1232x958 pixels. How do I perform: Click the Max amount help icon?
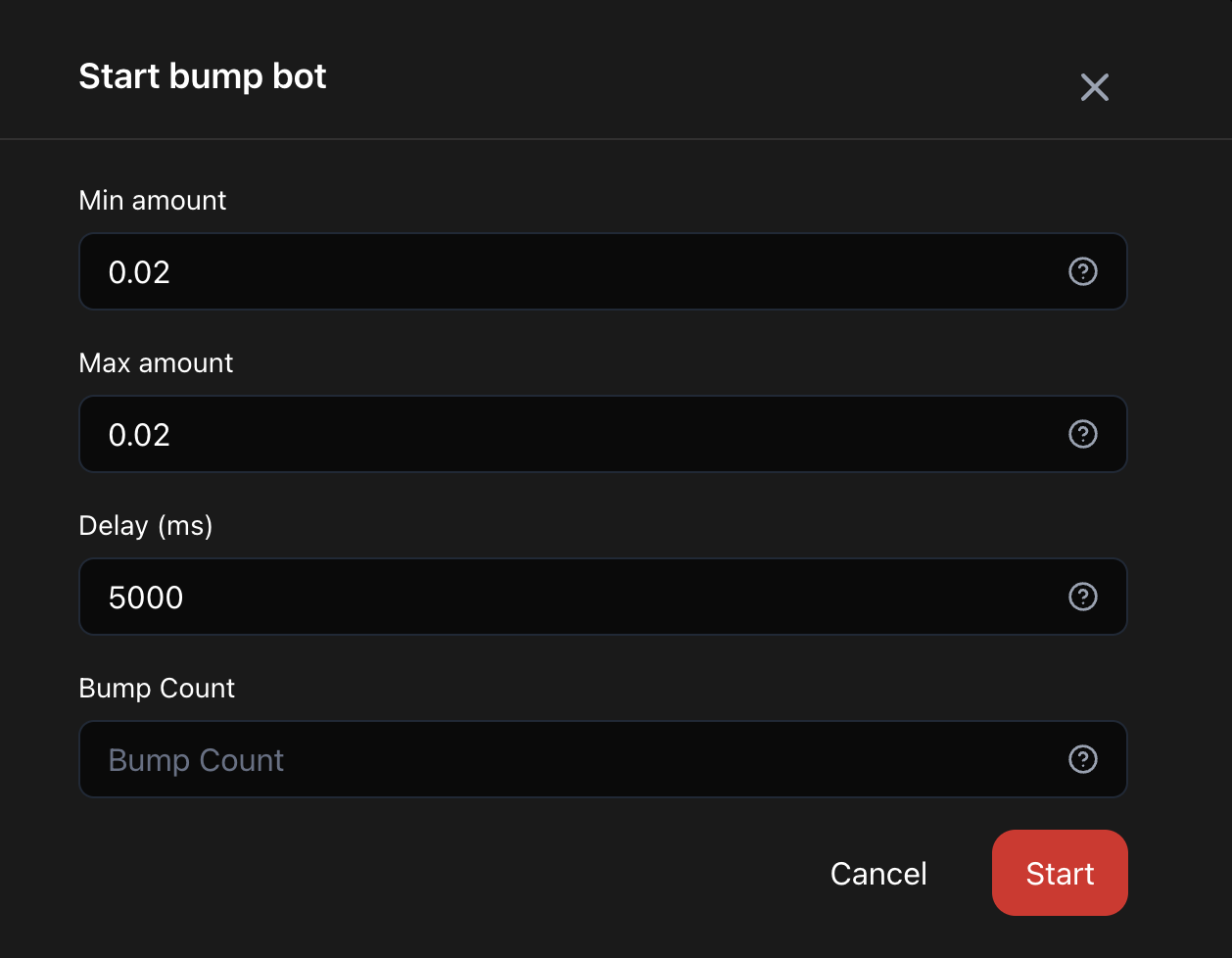[x=1082, y=434]
